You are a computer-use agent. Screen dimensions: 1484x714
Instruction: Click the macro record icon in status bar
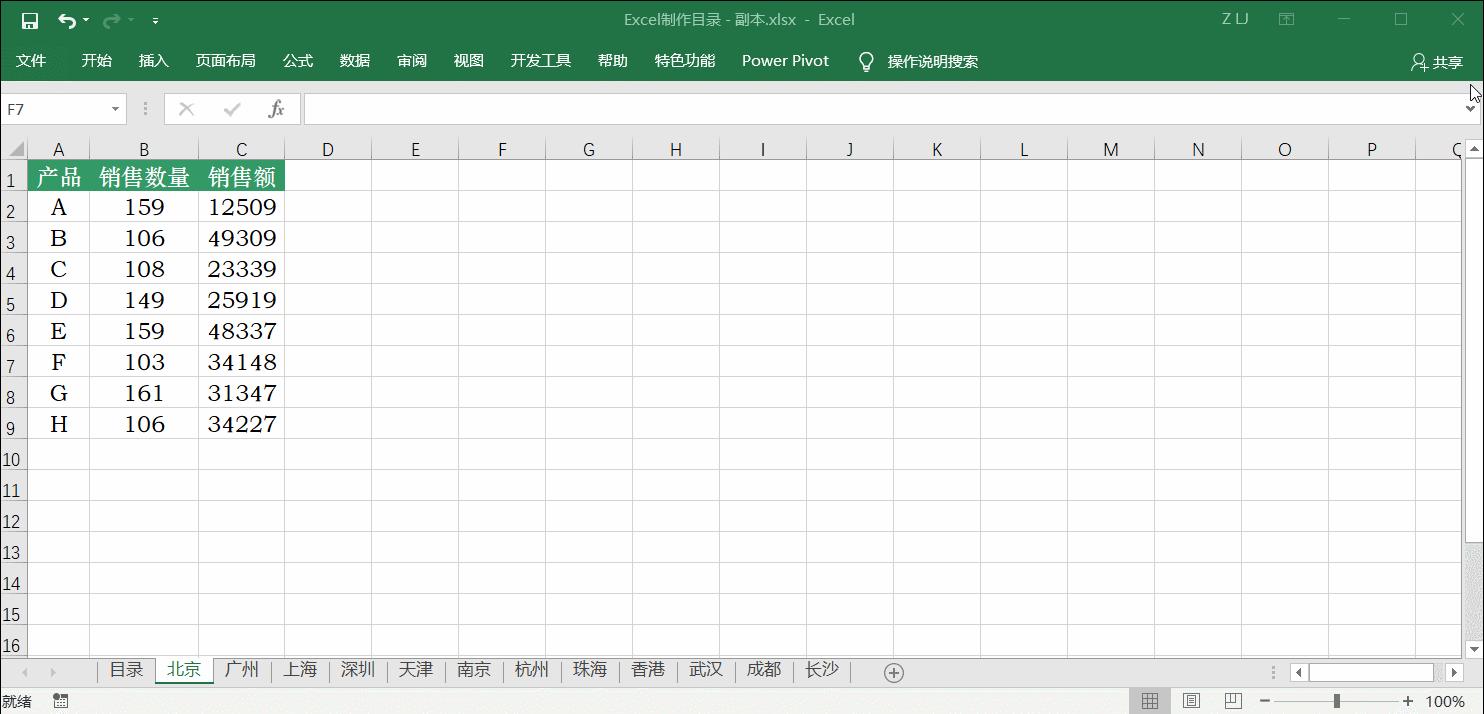pyautogui.click(x=60, y=701)
